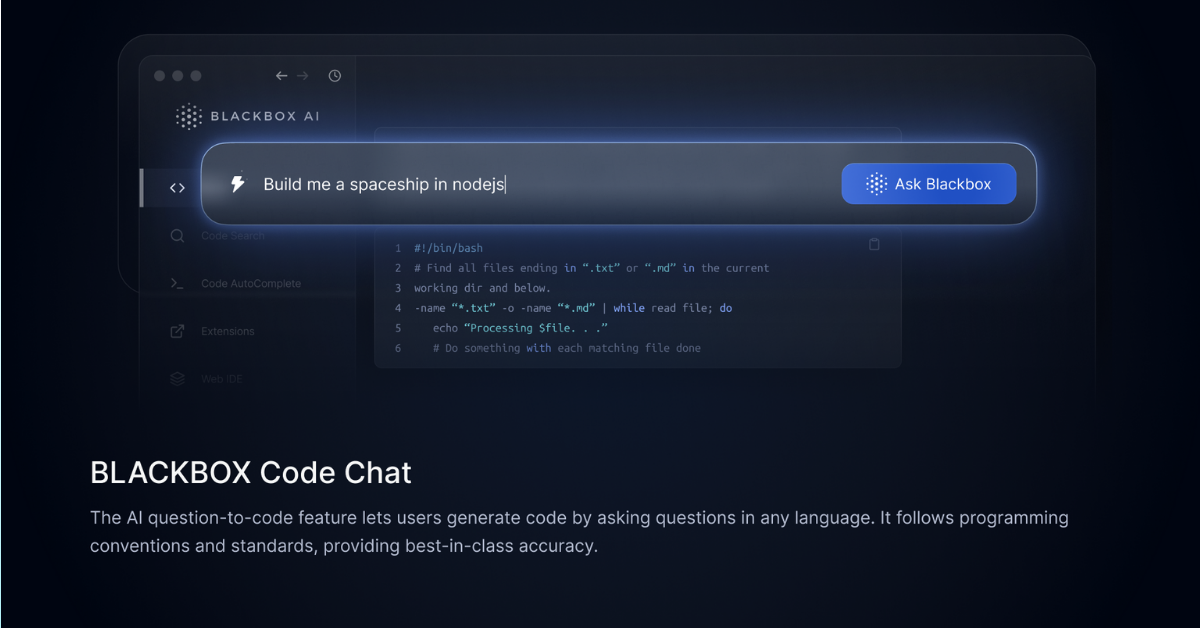This screenshot has width=1200, height=628.
Task: Click the forward arrow navigation icon
Action: click(302, 76)
